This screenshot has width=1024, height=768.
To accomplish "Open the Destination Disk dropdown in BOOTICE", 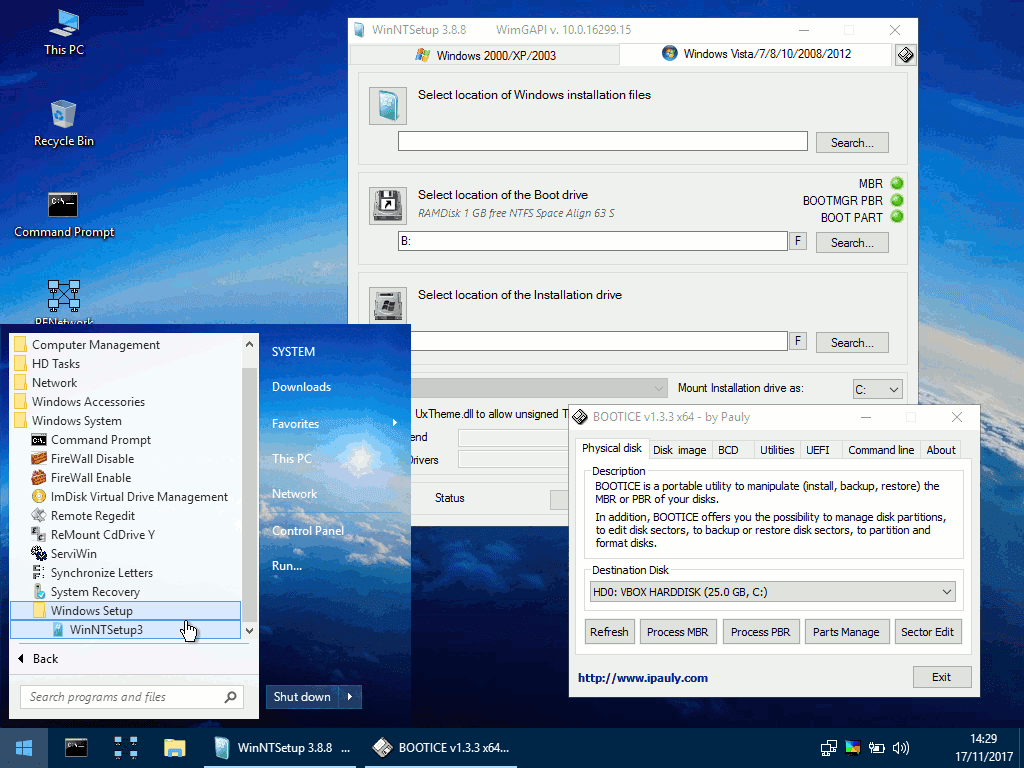I will coord(773,592).
